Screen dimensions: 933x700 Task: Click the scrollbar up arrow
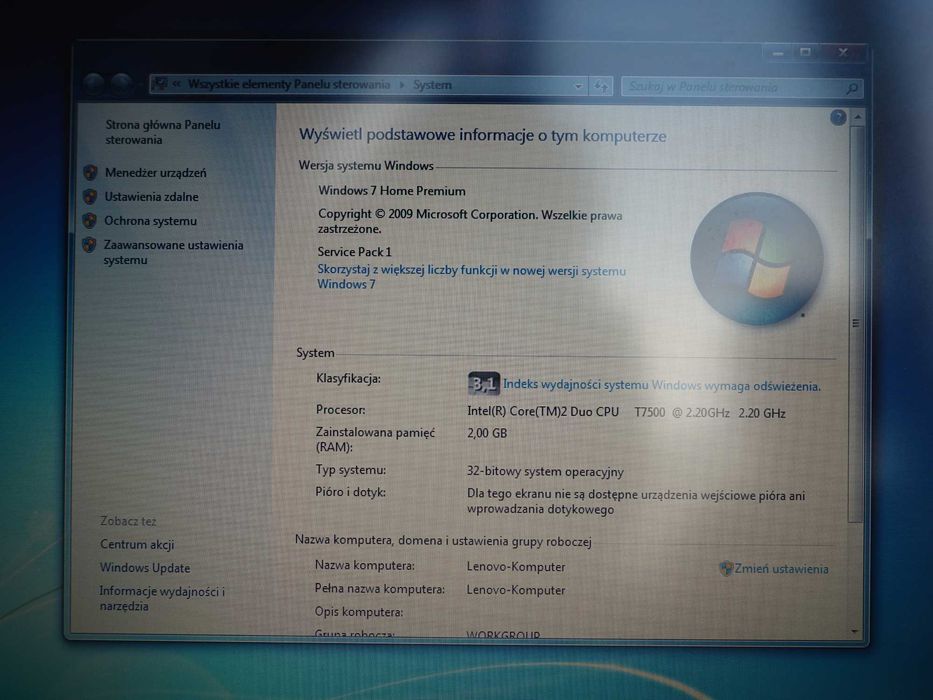tap(857, 117)
